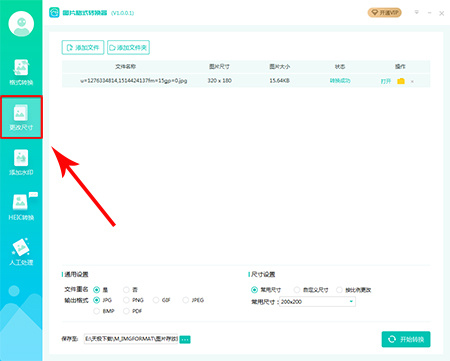Select 自定义尺寸 custom size option
The image size is (450, 361).
(x=297, y=290)
